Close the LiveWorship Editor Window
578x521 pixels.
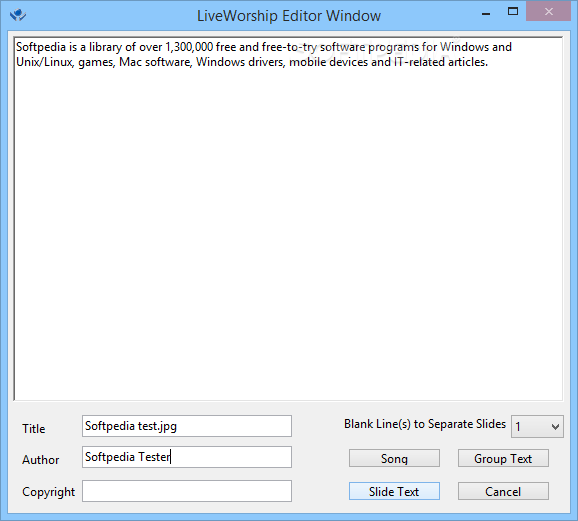tap(549, 12)
